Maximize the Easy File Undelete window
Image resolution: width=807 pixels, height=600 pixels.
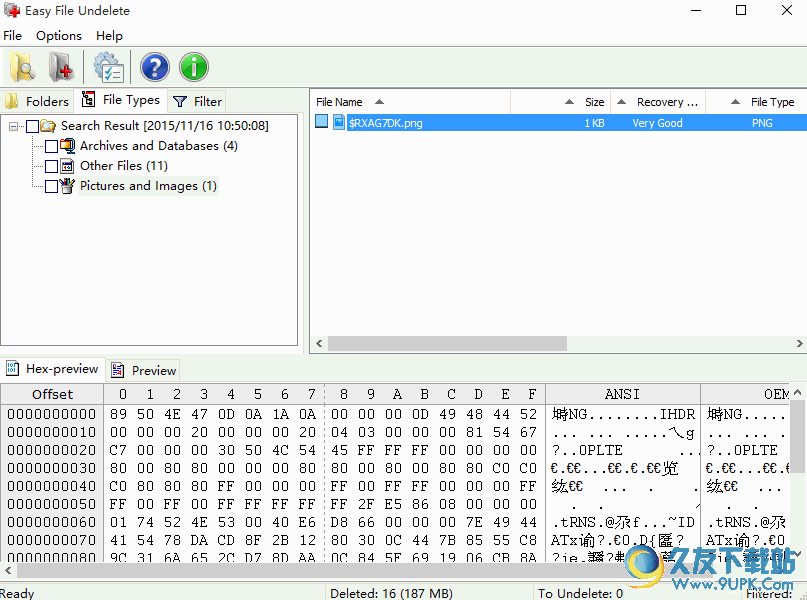pos(741,10)
